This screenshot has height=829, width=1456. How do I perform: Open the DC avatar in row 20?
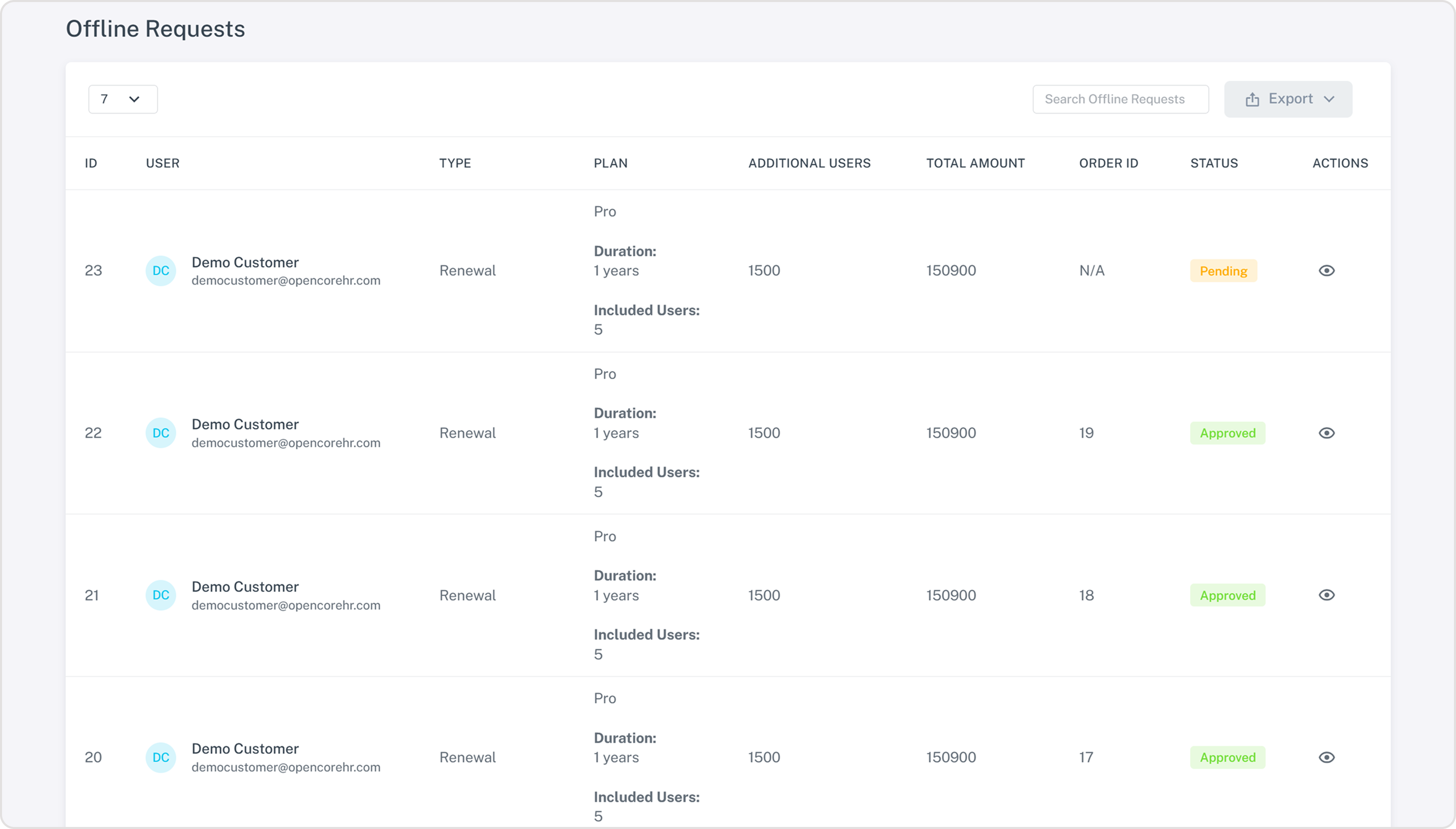click(160, 757)
